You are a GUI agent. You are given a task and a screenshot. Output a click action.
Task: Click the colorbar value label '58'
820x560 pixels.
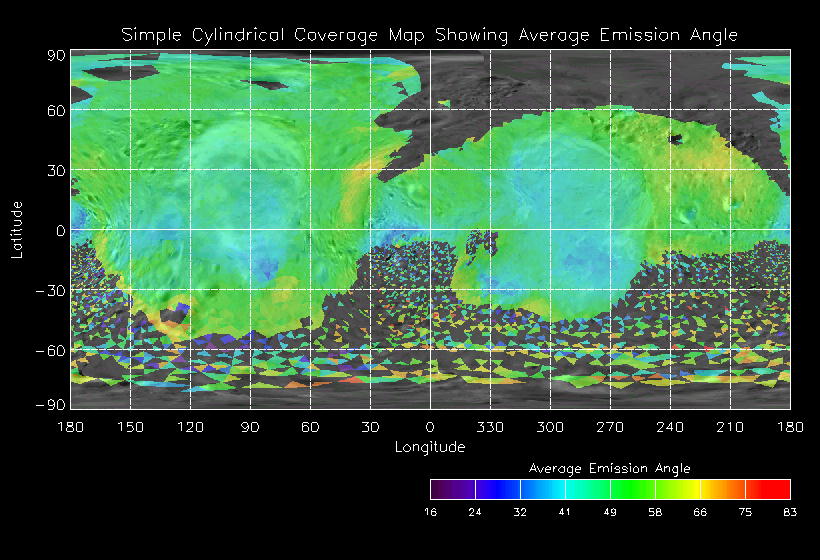point(655,512)
